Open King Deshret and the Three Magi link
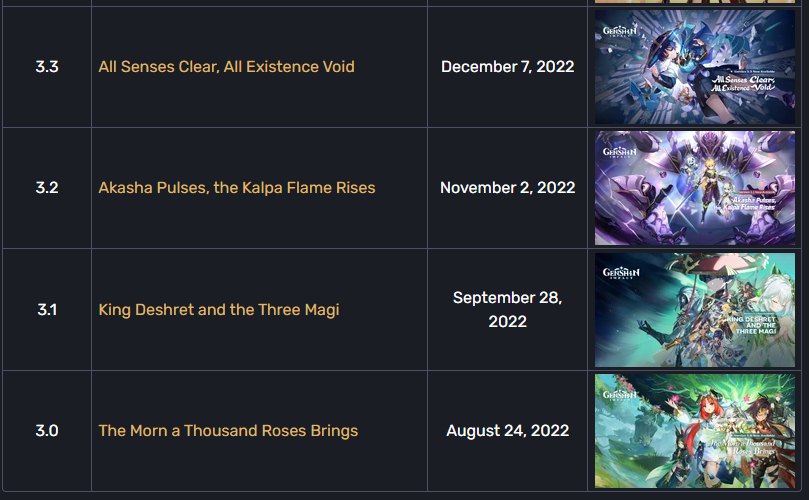Screen dimensions: 809x500 coord(219,310)
